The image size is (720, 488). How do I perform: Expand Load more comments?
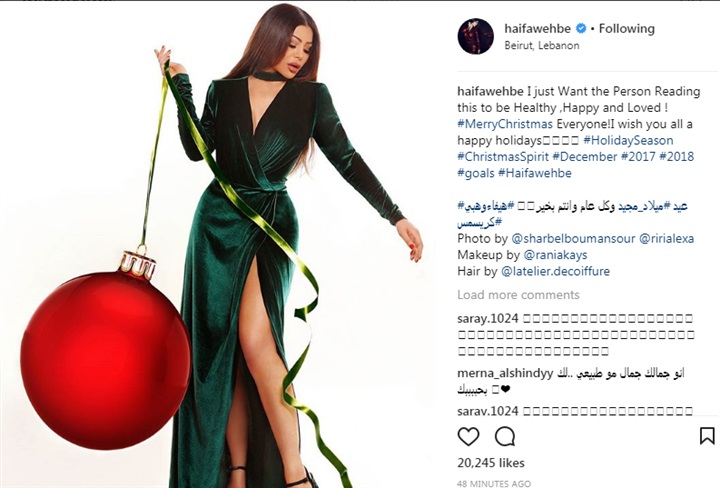click(x=518, y=295)
